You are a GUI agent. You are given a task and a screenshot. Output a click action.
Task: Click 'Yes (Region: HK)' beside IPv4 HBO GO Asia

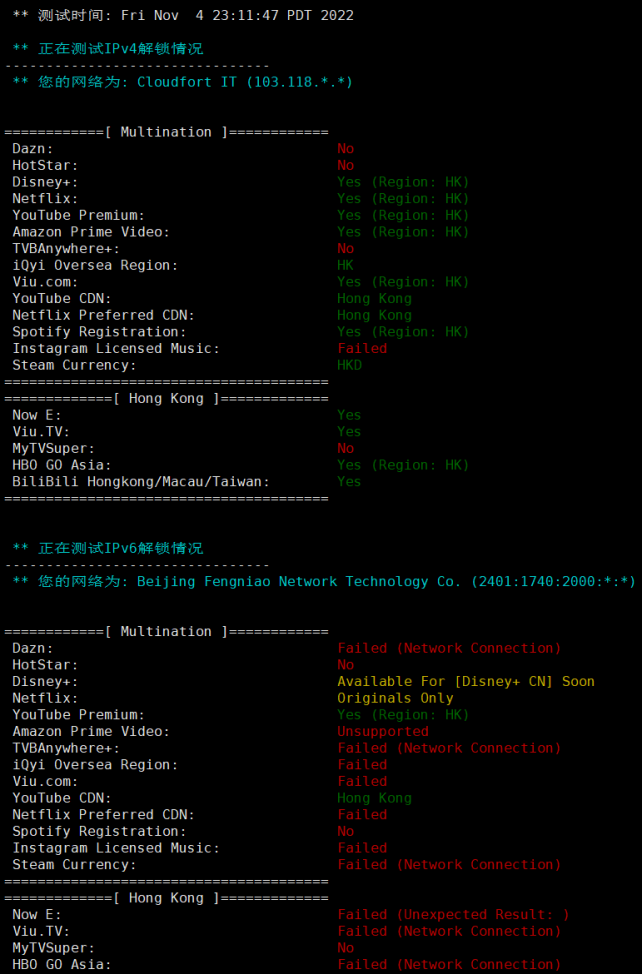point(403,465)
